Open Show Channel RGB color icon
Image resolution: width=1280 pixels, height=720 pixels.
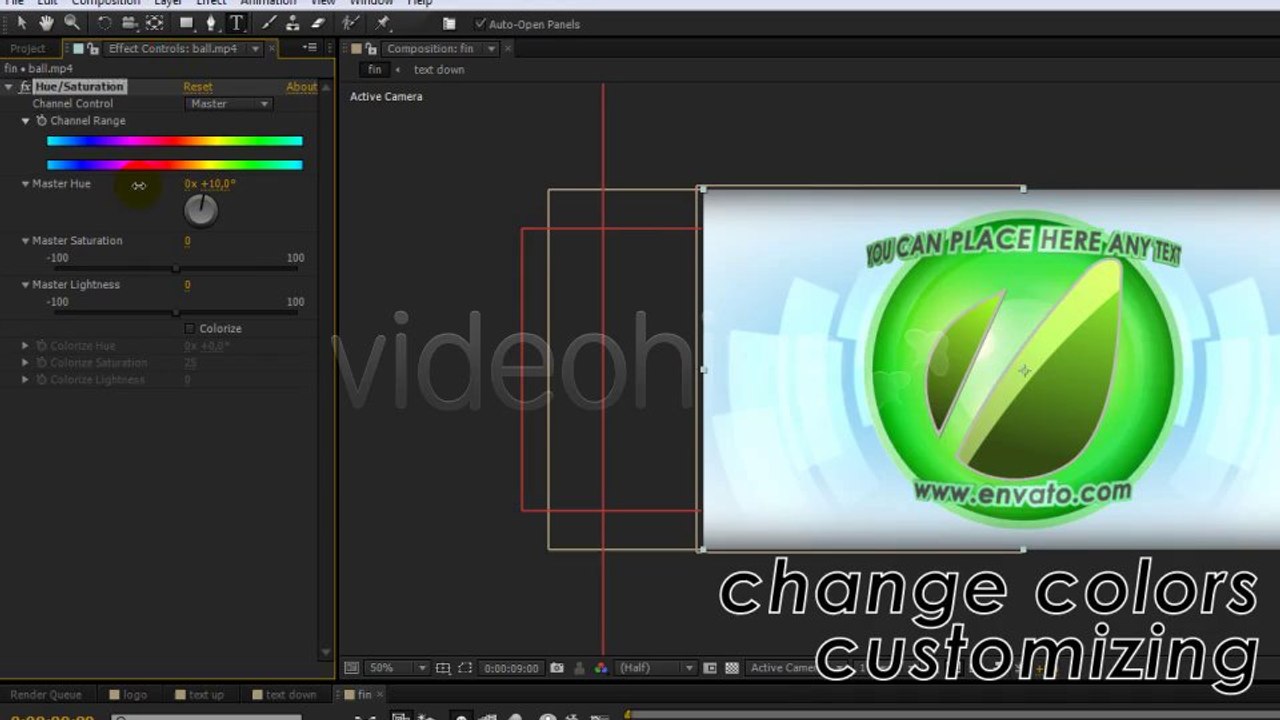(x=601, y=668)
